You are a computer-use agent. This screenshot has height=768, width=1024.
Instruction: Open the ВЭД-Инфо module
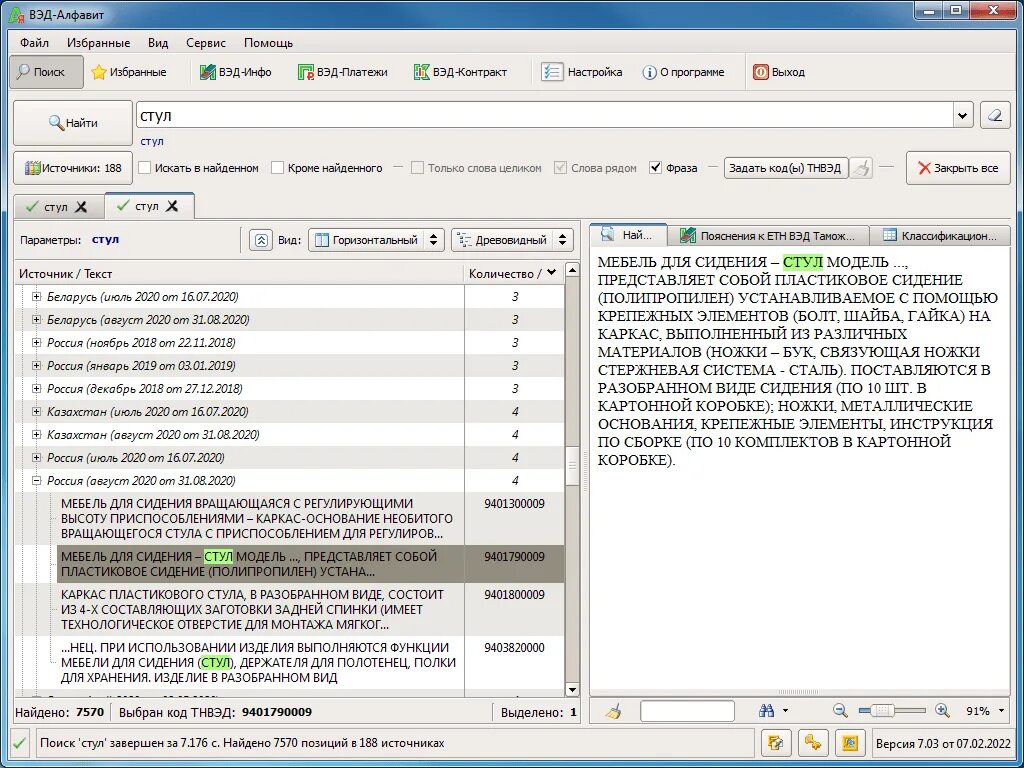[235, 72]
